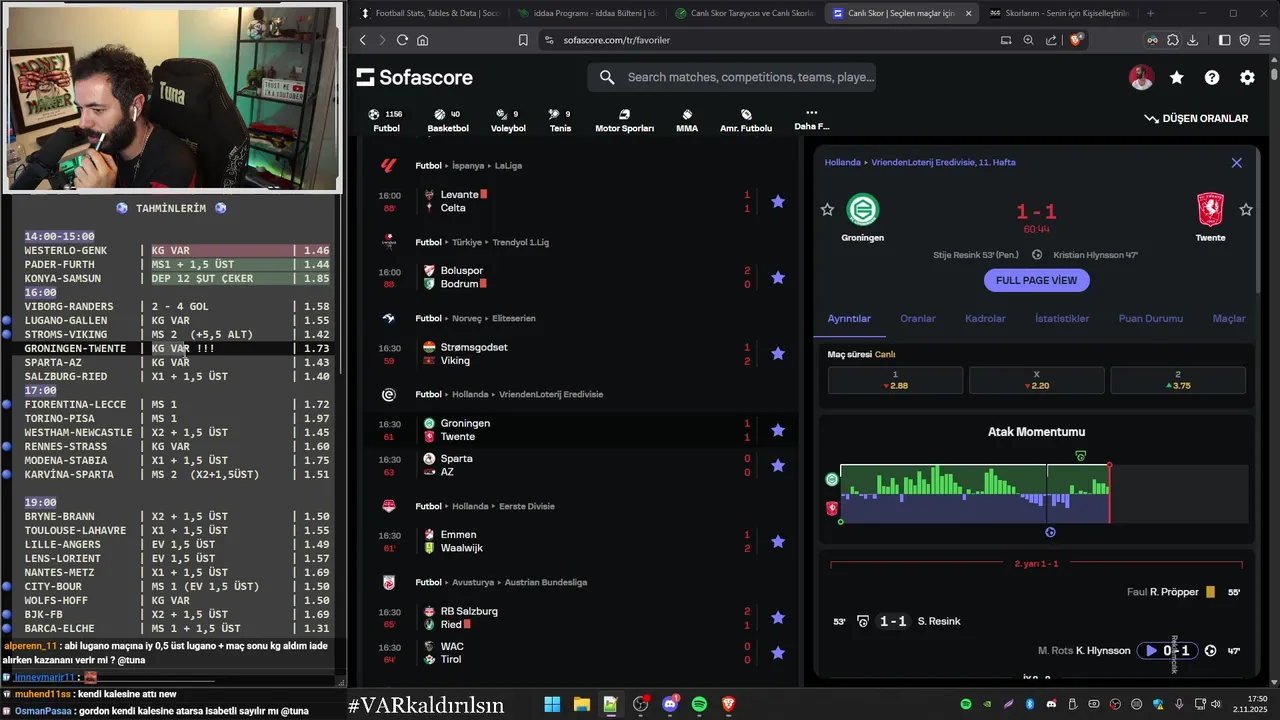Screen dimensions: 1280x720
Task: Expand the Daha Fazla sports menu
Action: [x=811, y=120]
